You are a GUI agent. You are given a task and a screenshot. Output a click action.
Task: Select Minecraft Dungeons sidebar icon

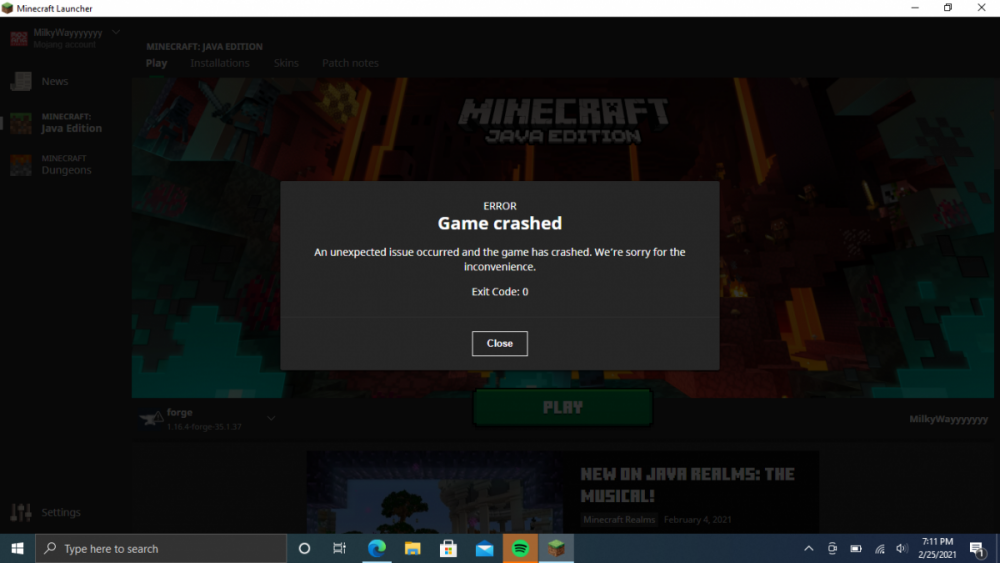click(20, 165)
